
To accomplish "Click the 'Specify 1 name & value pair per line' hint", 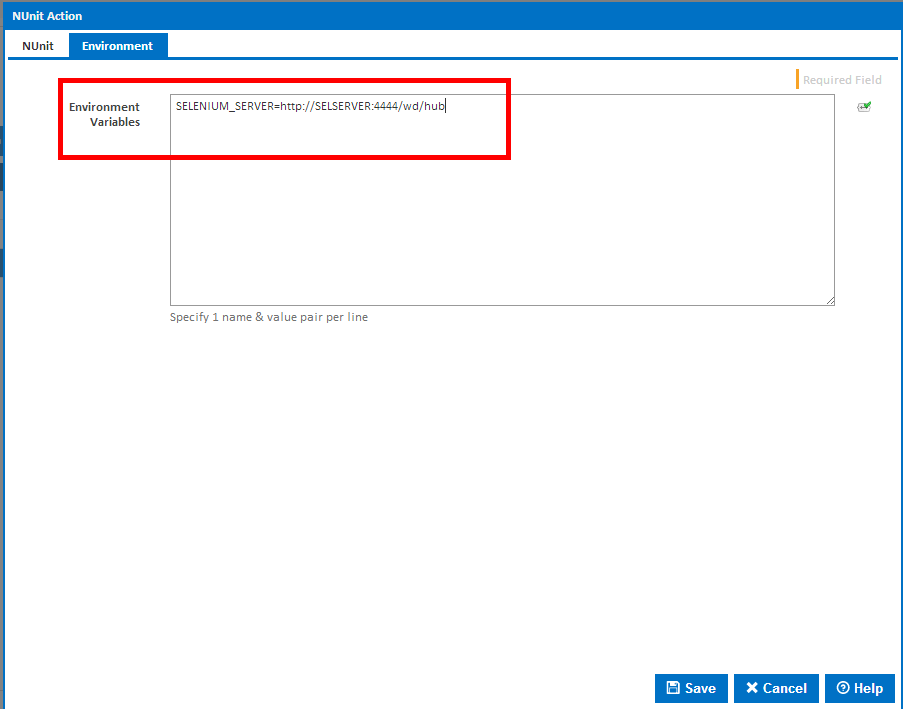I will 269,317.
